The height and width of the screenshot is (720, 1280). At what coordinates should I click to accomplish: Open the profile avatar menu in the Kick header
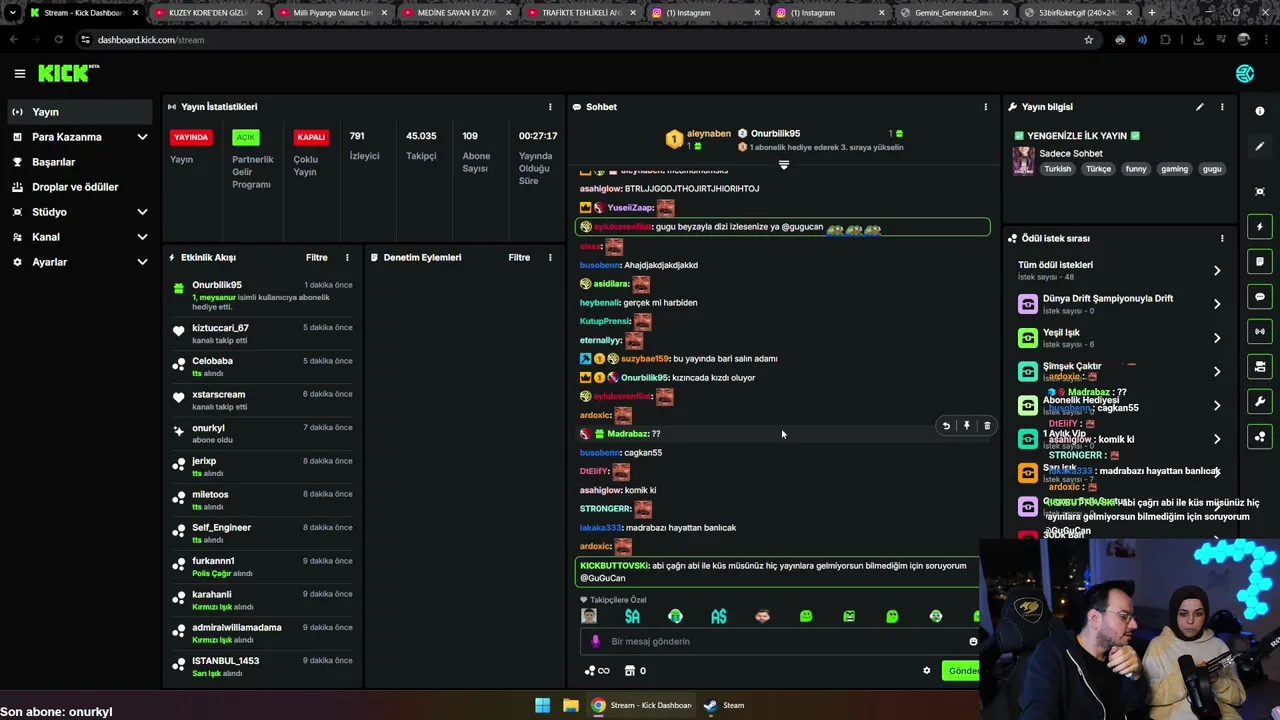(1245, 73)
